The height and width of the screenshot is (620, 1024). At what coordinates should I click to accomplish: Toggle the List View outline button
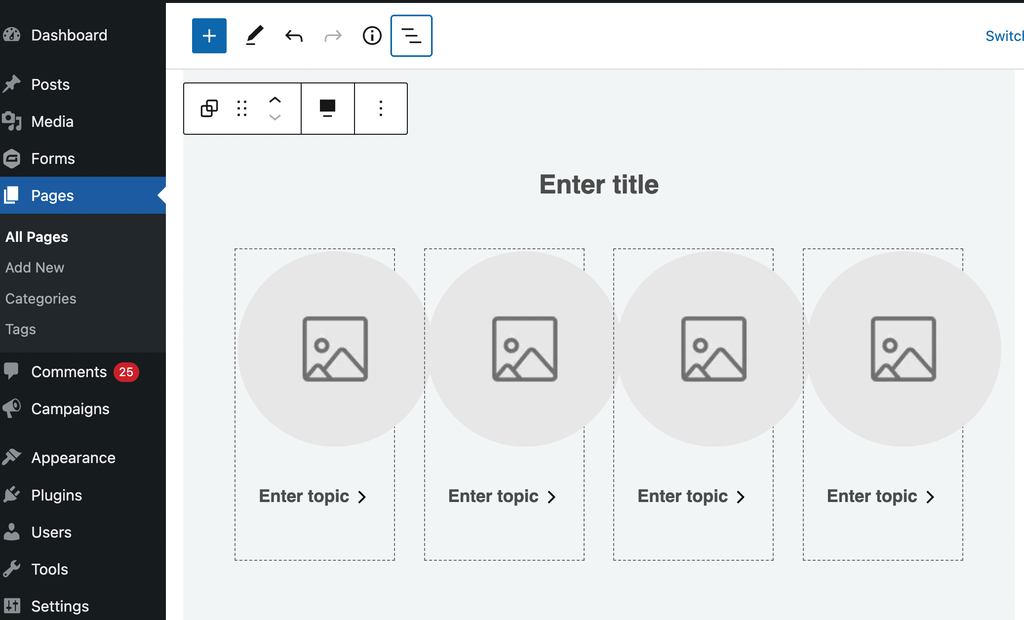(411, 35)
